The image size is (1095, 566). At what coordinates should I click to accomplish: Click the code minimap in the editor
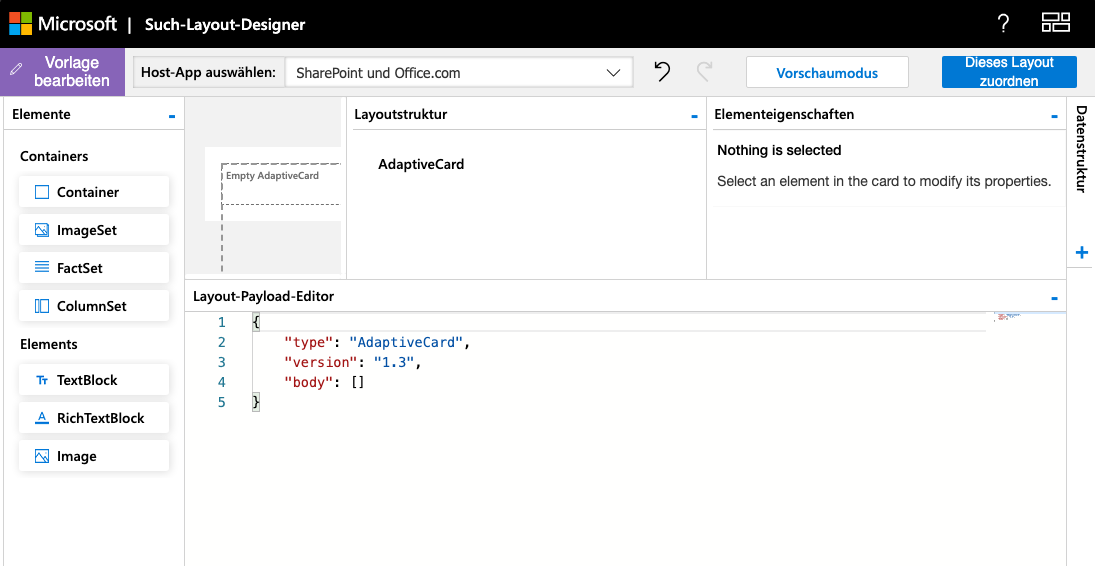pyautogui.click(x=1009, y=317)
